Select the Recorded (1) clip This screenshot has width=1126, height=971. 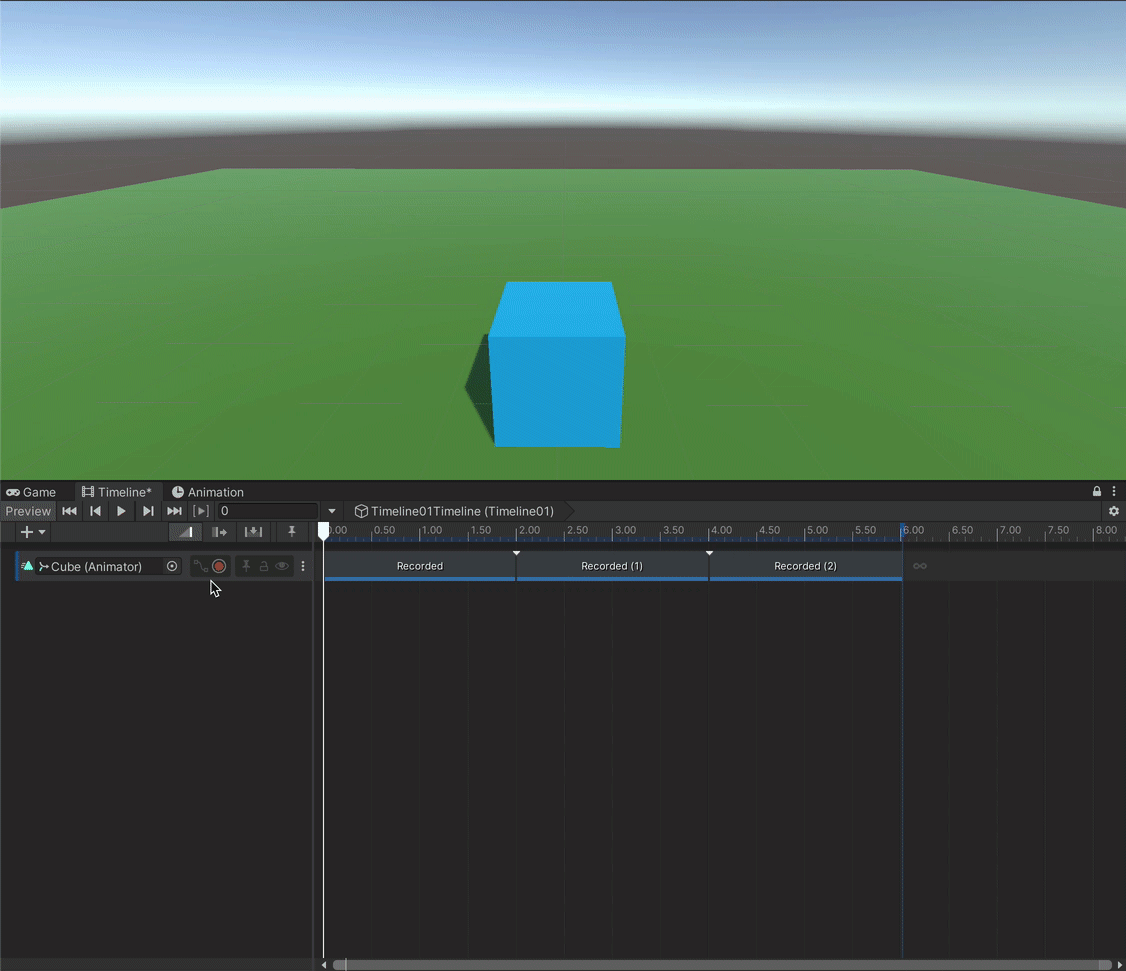point(612,566)
